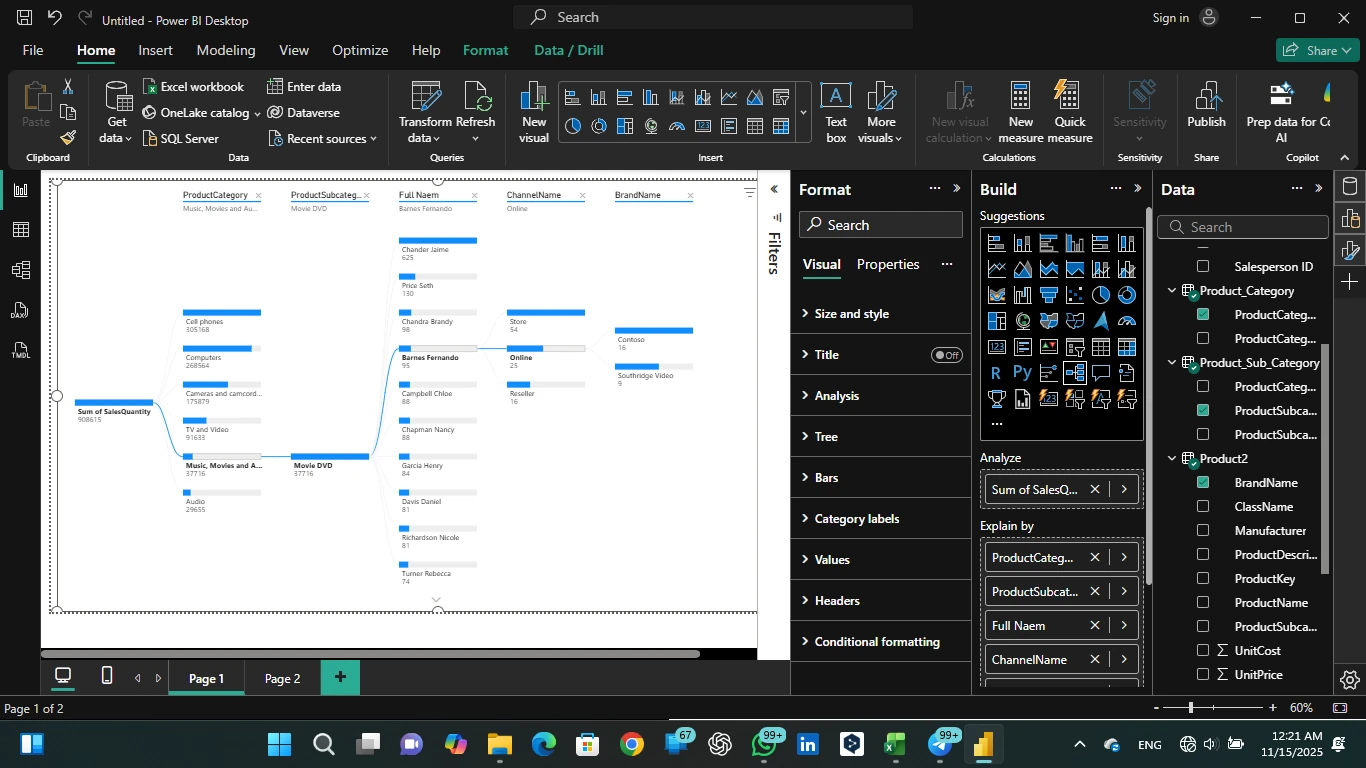The width and height of the screenshot is (1366, 768).
Task: Remove ChannelName from Explain by
Action: [1095, 659]
